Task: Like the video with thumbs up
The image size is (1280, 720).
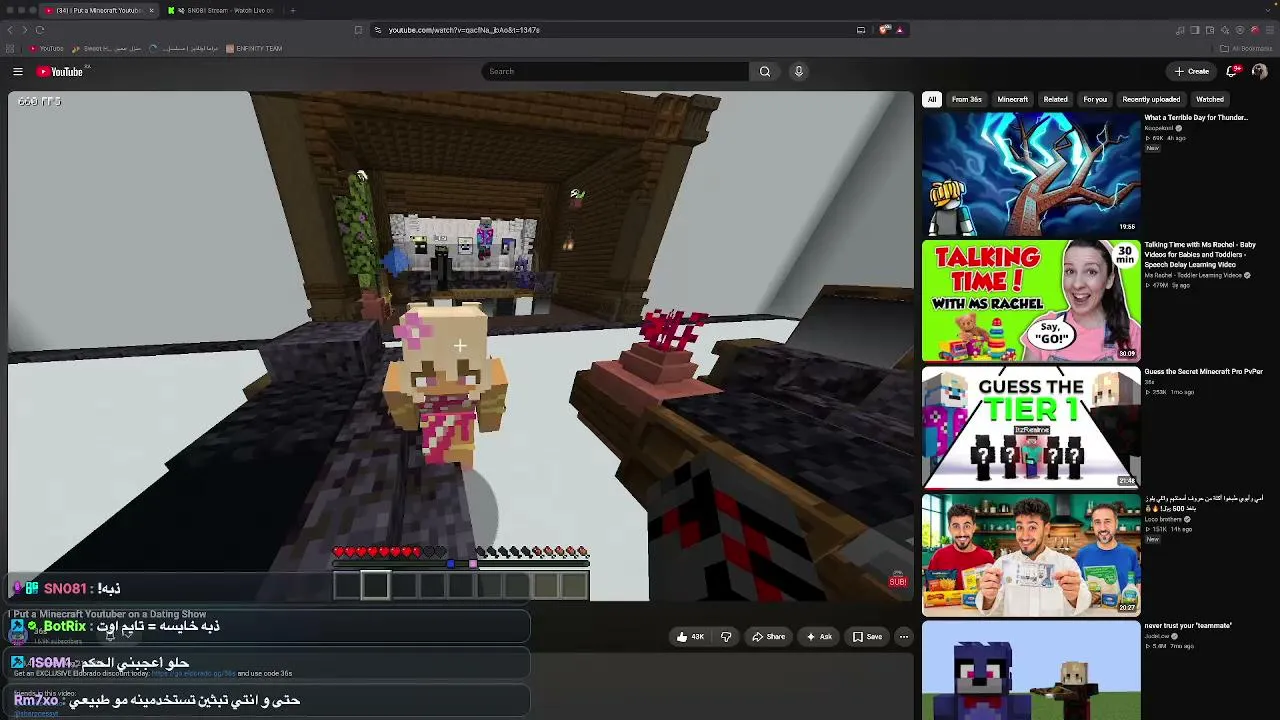Action: tap(689, 637)
